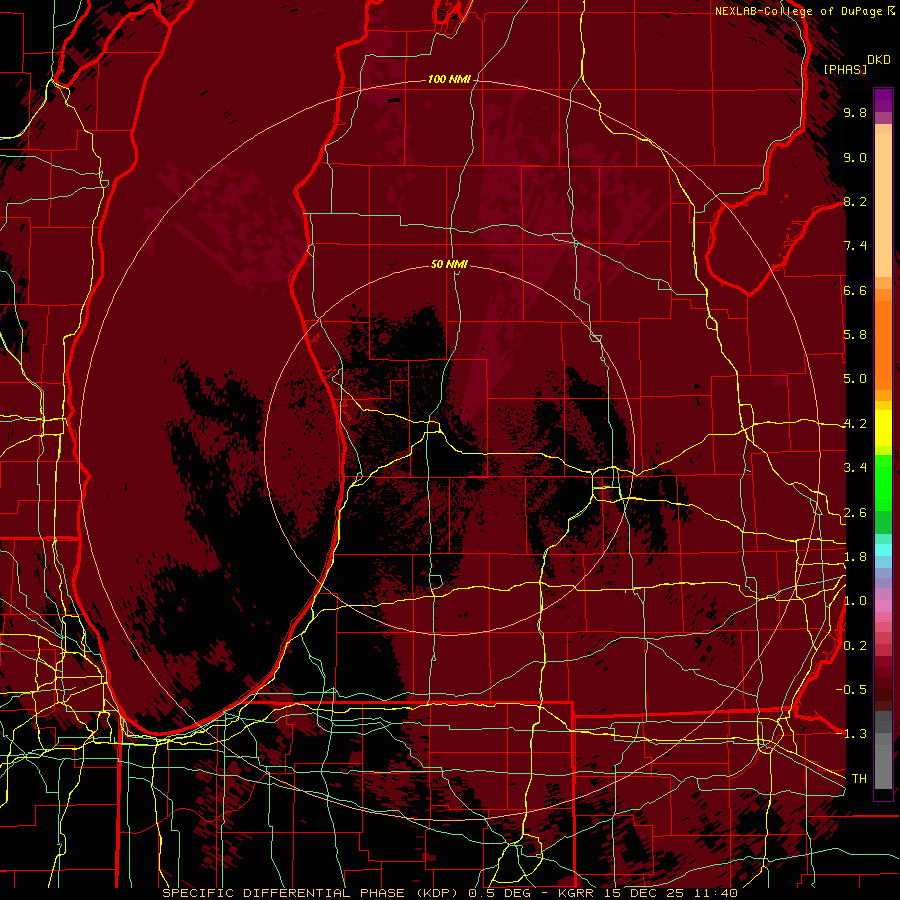Image resolution: width=900 pixels, height=900 pixels.
Task: Click the TH label at the legend bottom
Action: click(859, 779)
